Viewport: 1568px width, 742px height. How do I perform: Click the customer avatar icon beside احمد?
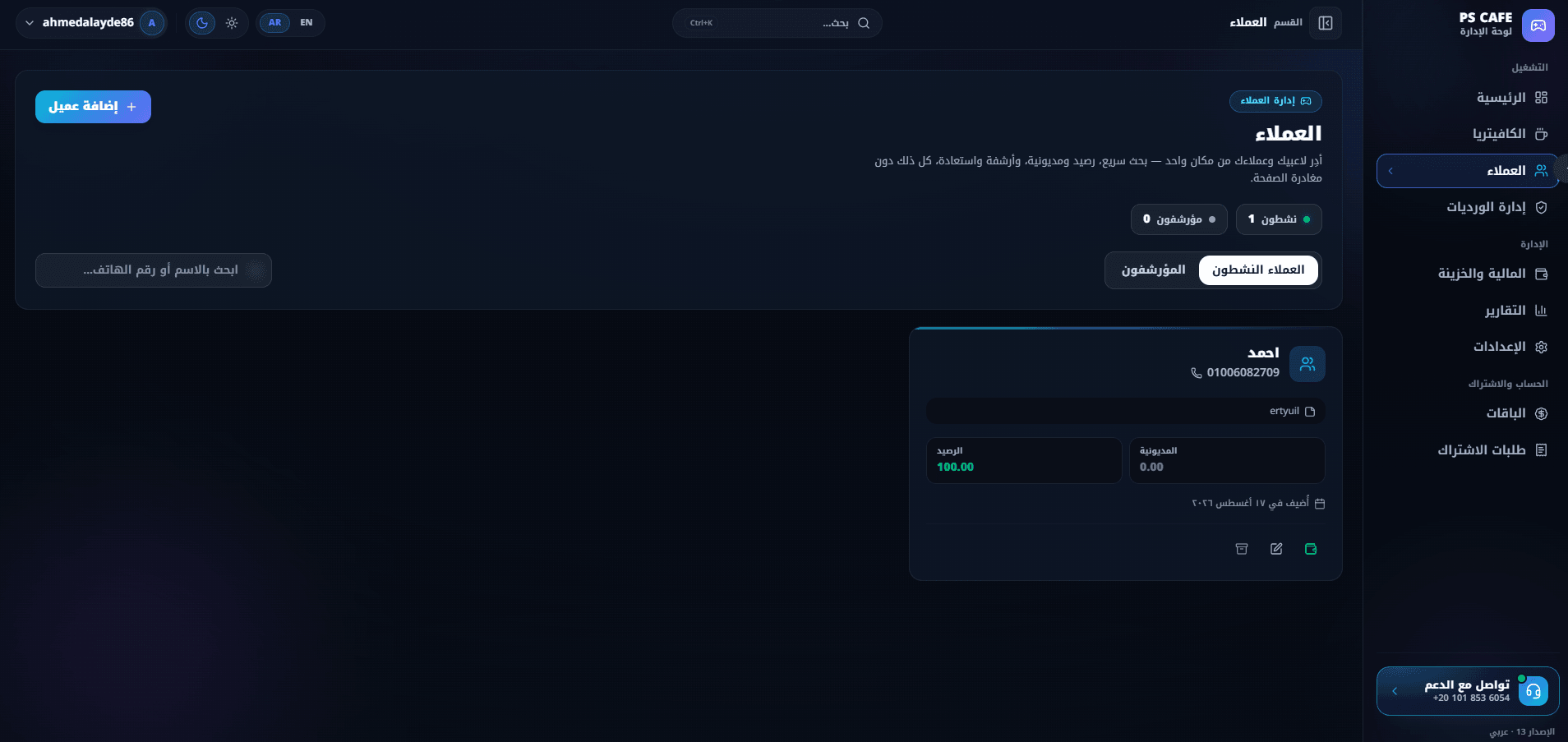1307,364
